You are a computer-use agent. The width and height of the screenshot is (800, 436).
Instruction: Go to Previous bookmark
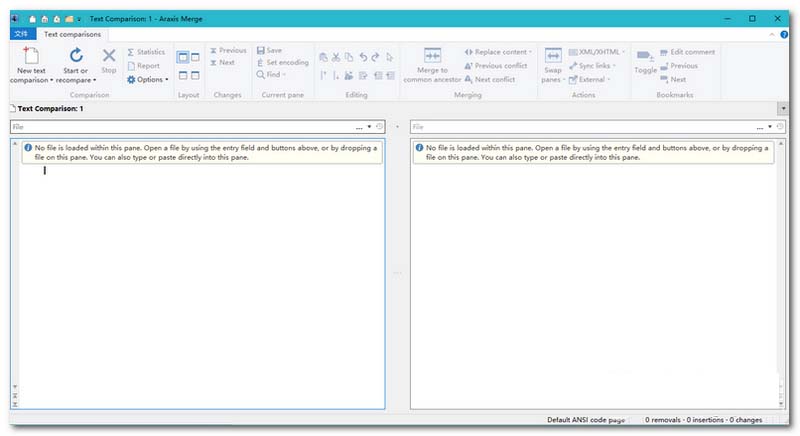coord(679,66)
